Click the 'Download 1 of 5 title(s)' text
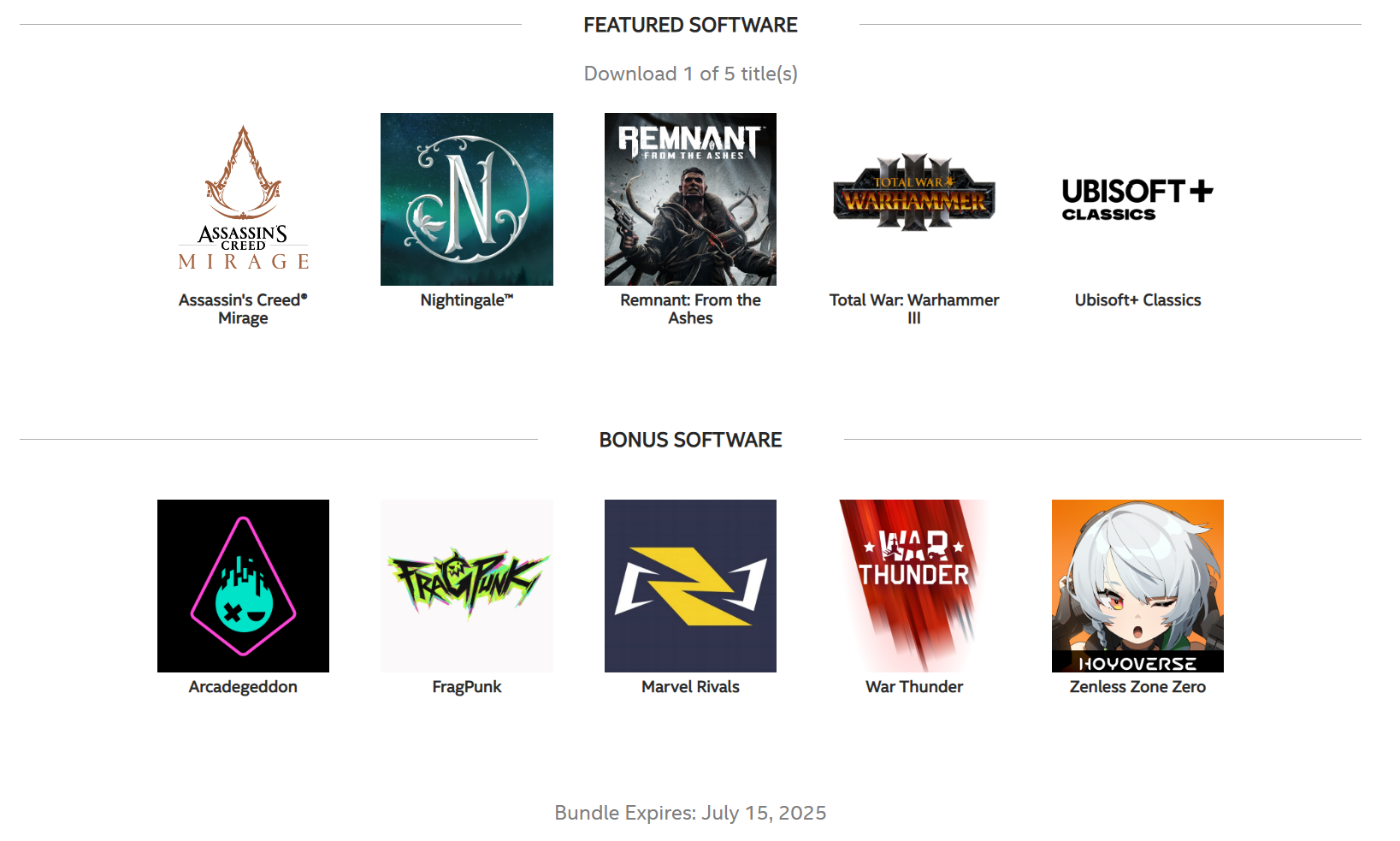This screenshot has height=841, width=1400. pyautogui.click(x=690, y=74)
